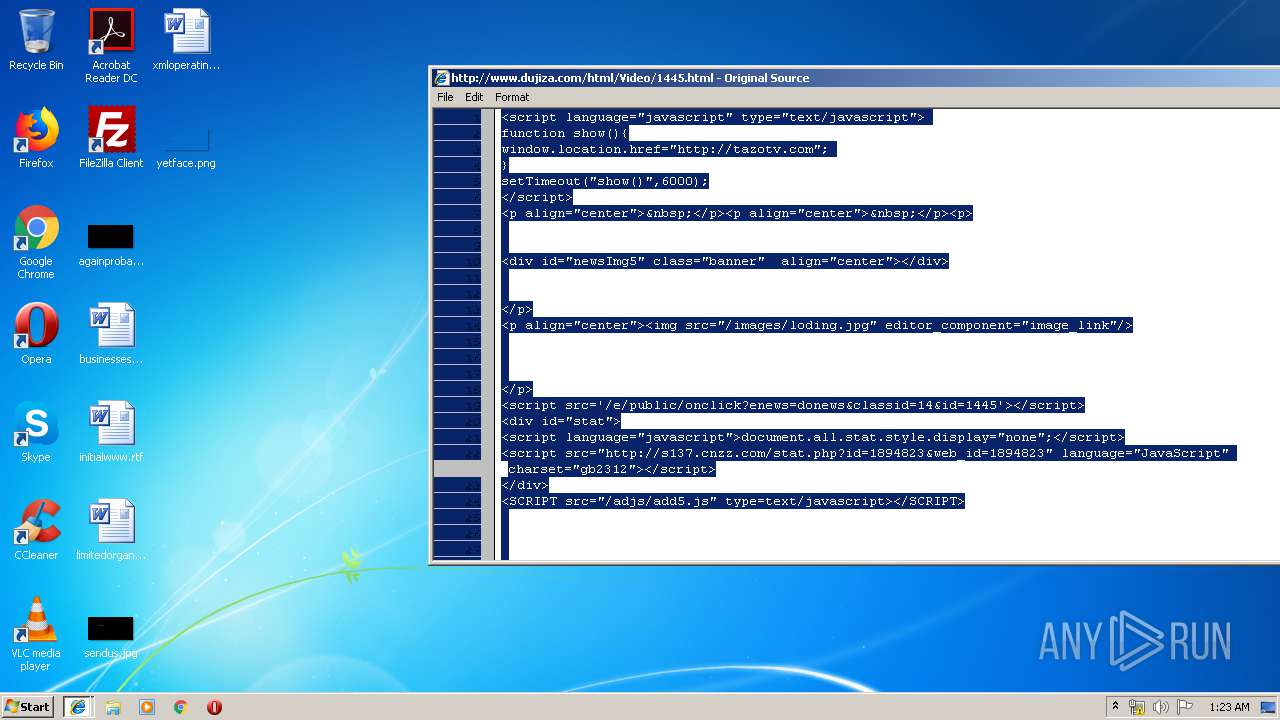Launch the FileZilla Client shortcut
The image size is (1280, 720).
tap(111, 138)
